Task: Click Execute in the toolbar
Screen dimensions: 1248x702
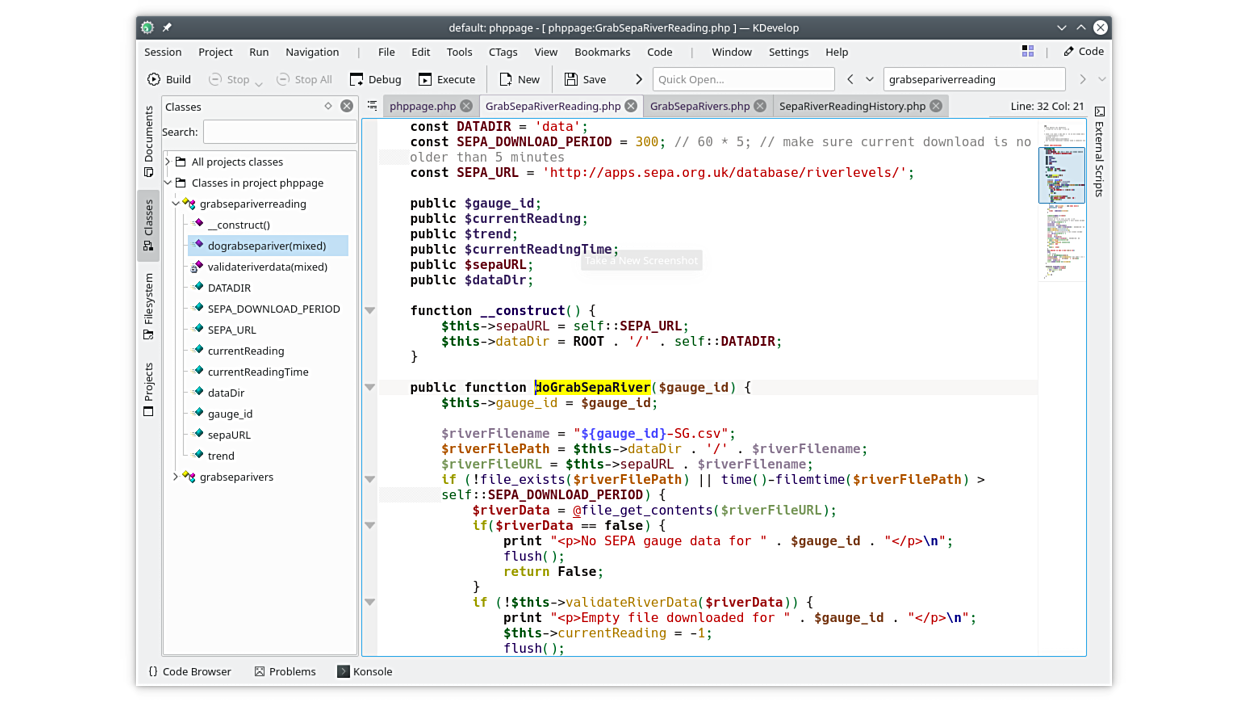Action: coord(446,79)
